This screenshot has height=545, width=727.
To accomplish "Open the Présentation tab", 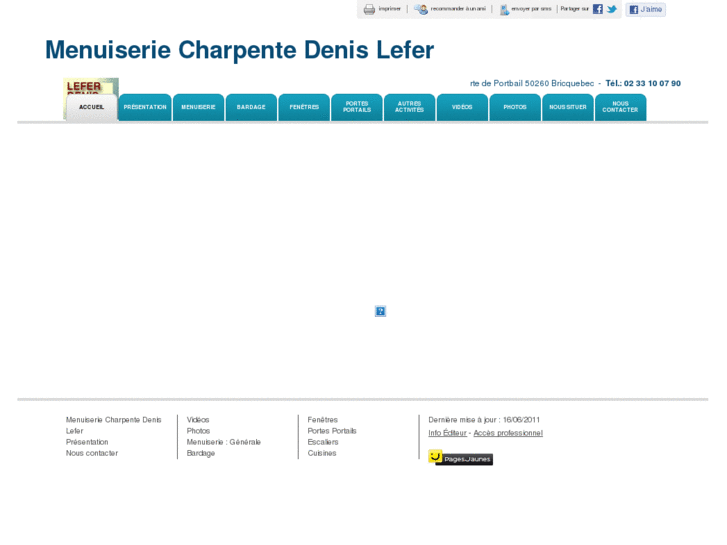I will pos(145,108).
